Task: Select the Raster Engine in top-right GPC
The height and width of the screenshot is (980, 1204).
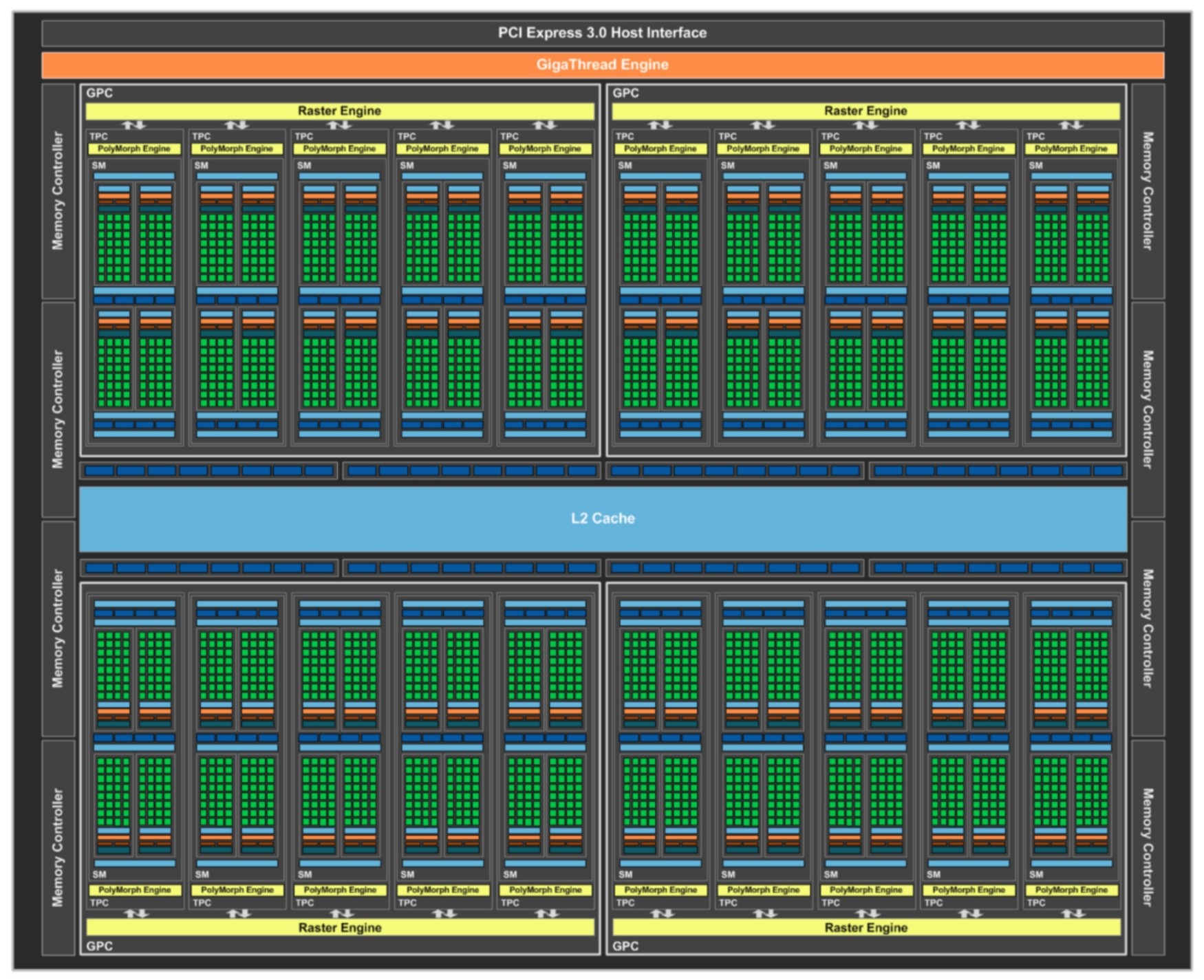Action: click(x=866, y=111)
